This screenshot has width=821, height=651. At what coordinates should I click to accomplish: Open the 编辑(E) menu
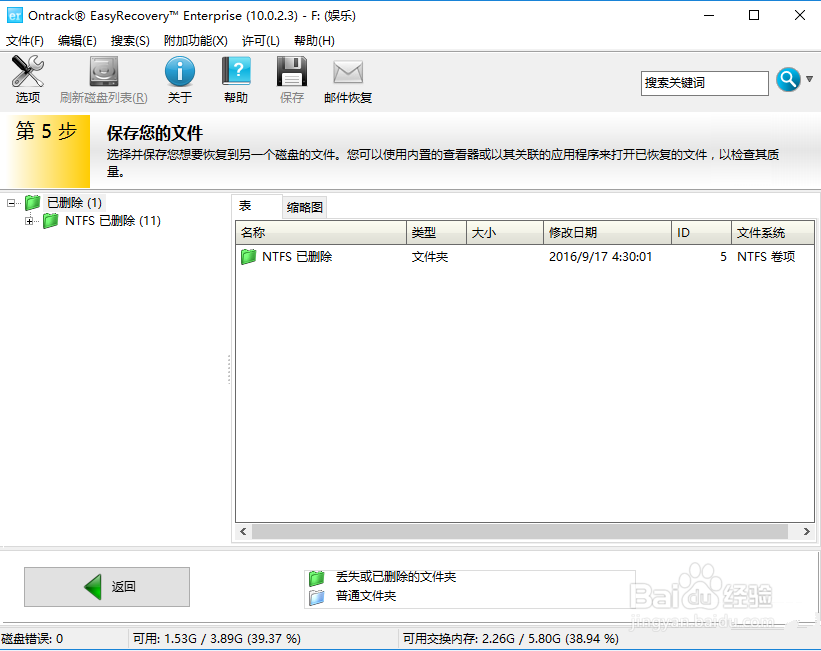tap(77, 41)
